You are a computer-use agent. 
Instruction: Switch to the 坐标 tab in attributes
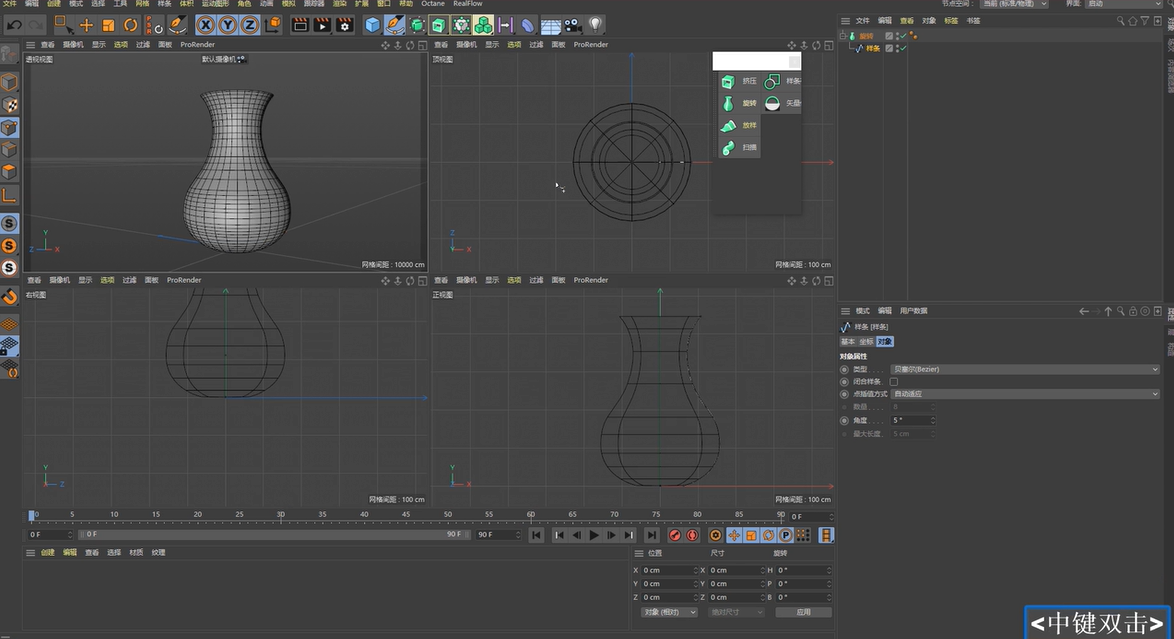[x=865, y=341]
